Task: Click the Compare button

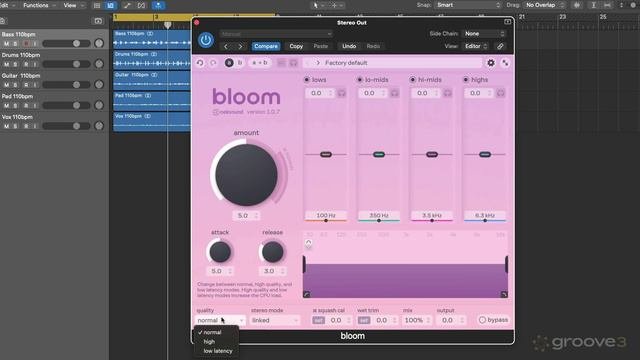Action: pos(266,46)
